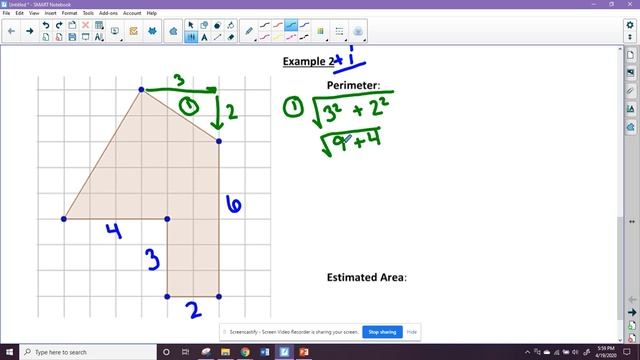Open the Edit menu
The image size is (640, 360).
[x=20, y=13]
